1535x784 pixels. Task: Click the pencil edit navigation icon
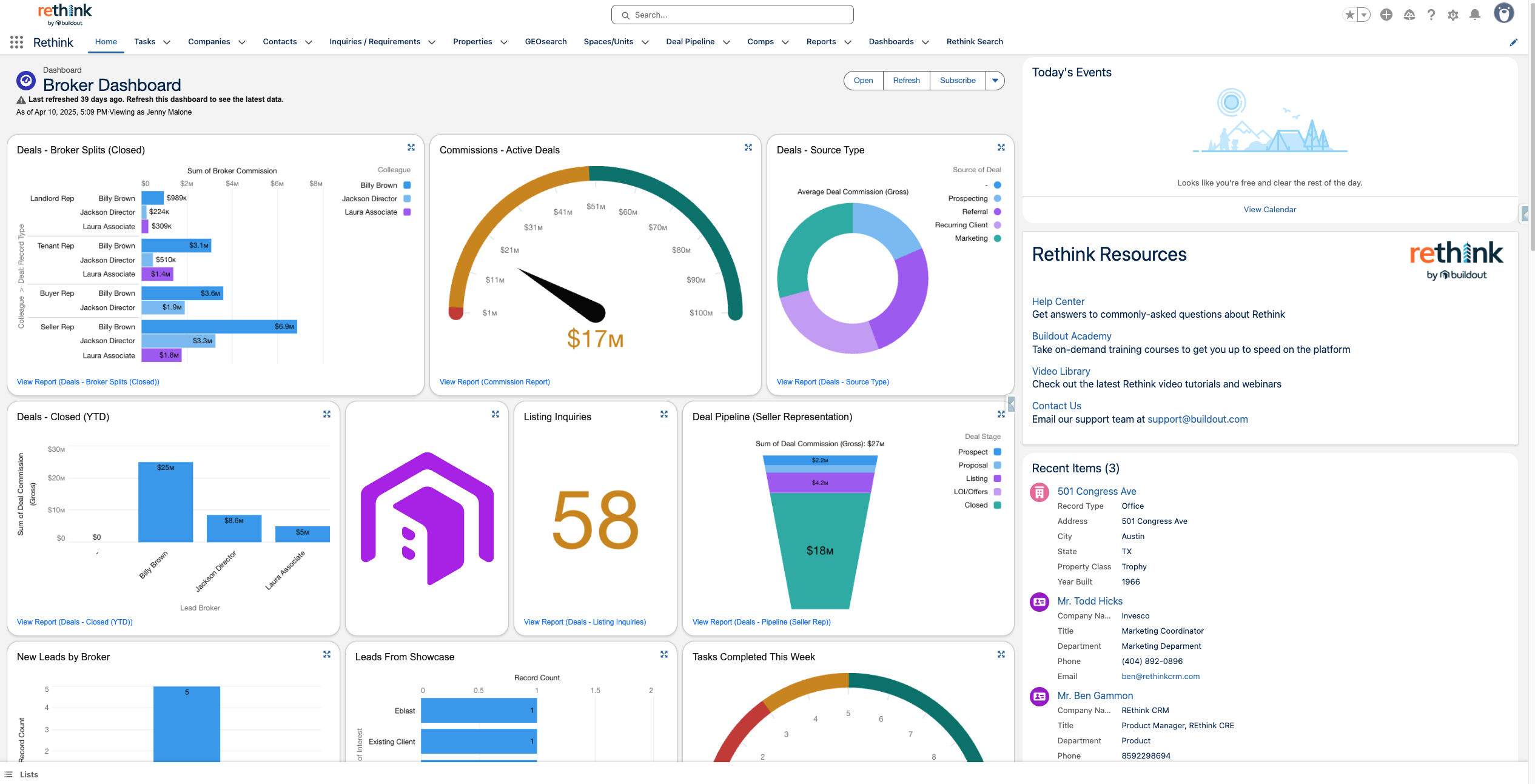tap(1514, 42)
